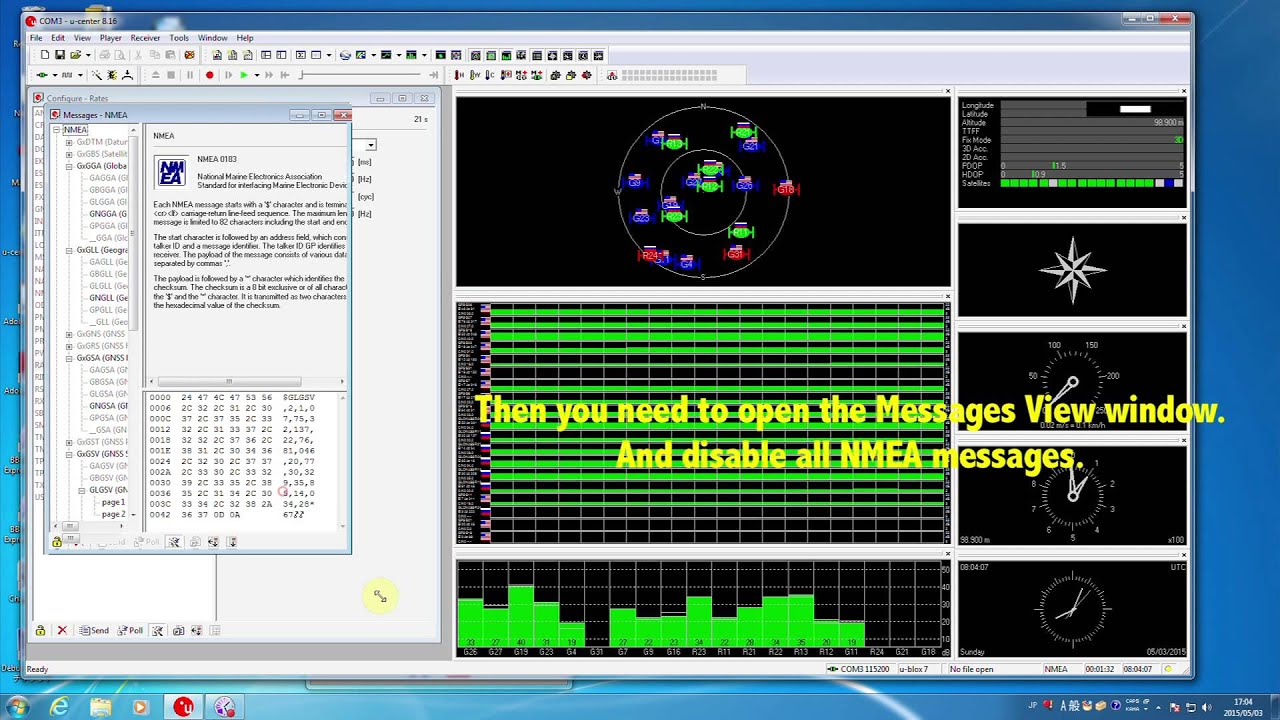Screen dimensions: 1280x720
Task: Click the red Record button in player toolbar
Action: click(209, 75)
